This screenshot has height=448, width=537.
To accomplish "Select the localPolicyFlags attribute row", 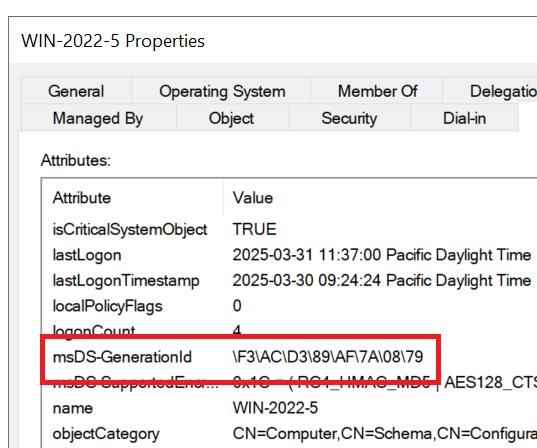I will pos(289,306).
